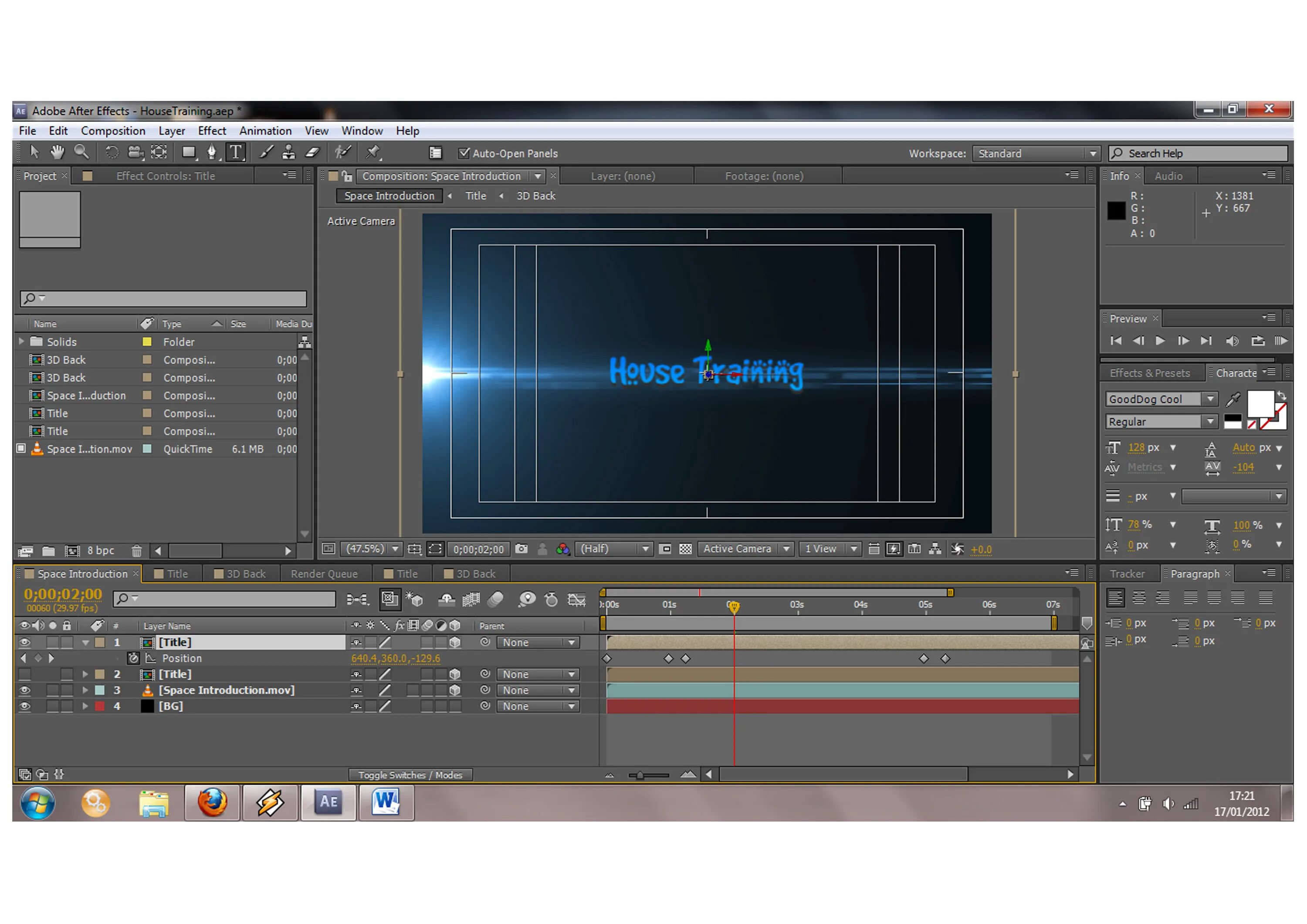This screenshot has height=924, width=1307.
Task: Click the Toggle Switches / Modes button
Action: click(410, 775)
